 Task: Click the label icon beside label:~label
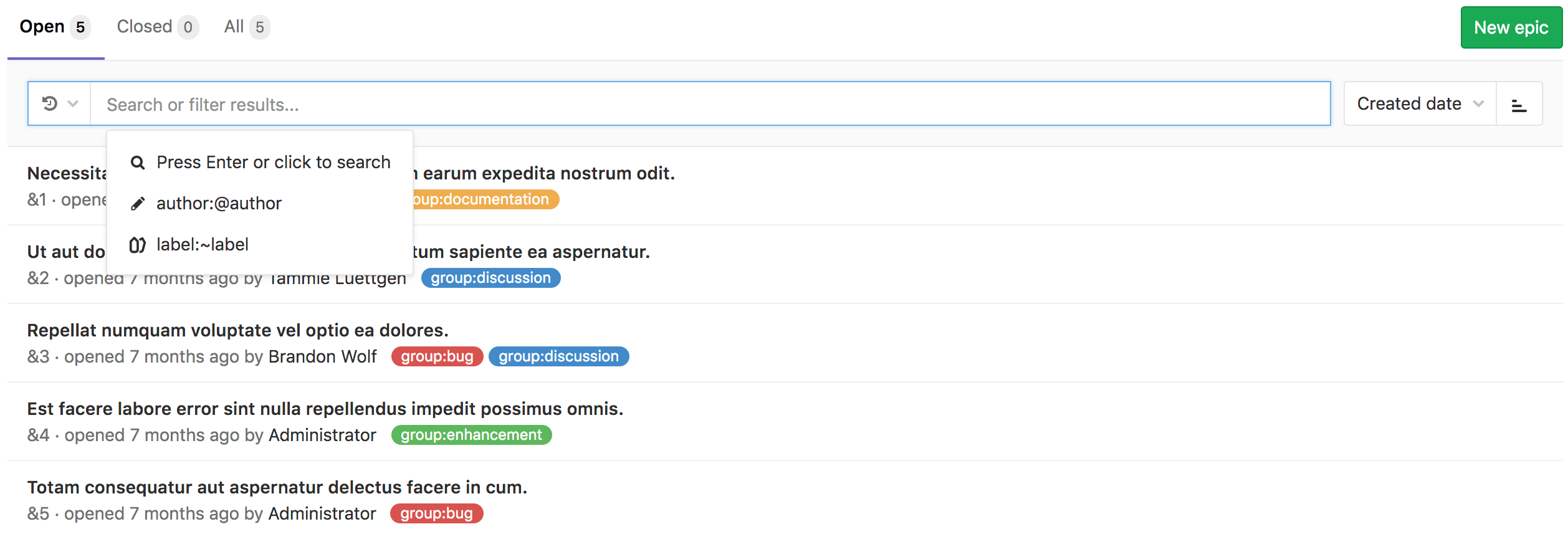[x=137, y=244]
